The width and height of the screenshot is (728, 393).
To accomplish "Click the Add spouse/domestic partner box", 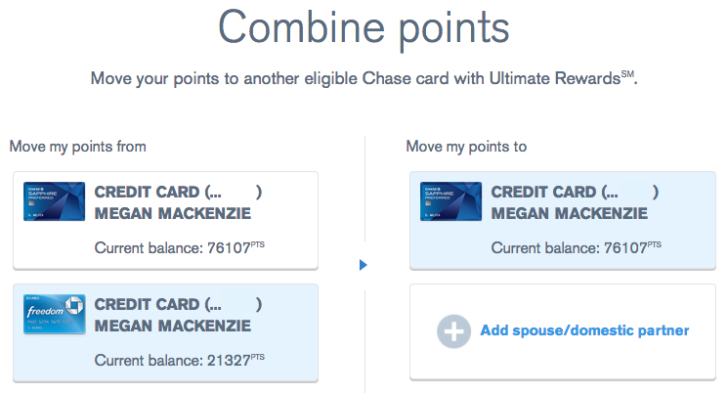I will pyautogui.click(x=562, y=332).
